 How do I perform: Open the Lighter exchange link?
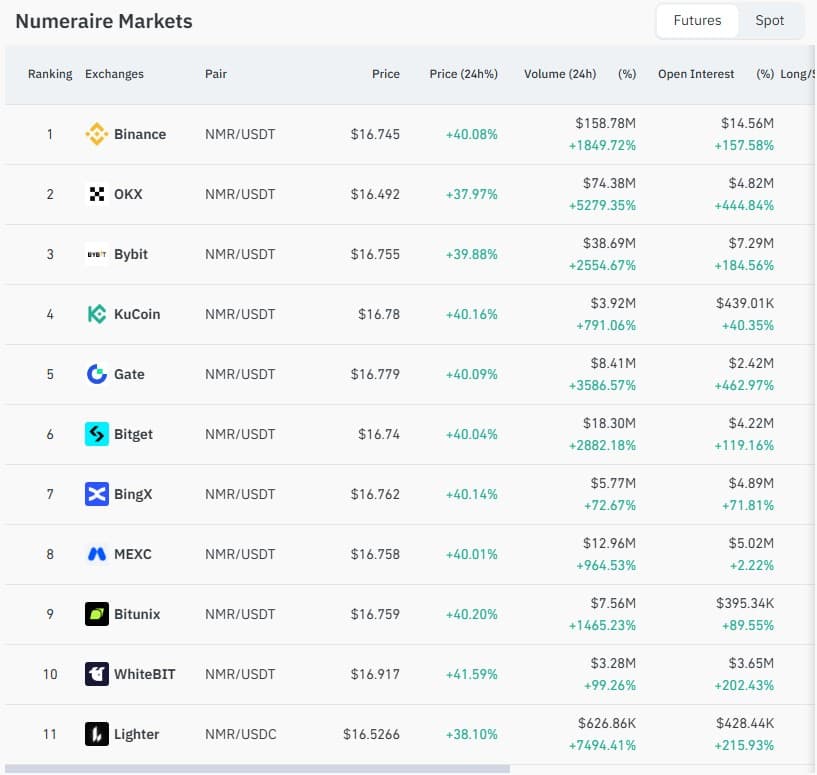pyautogui.click(x=137, y=734)
